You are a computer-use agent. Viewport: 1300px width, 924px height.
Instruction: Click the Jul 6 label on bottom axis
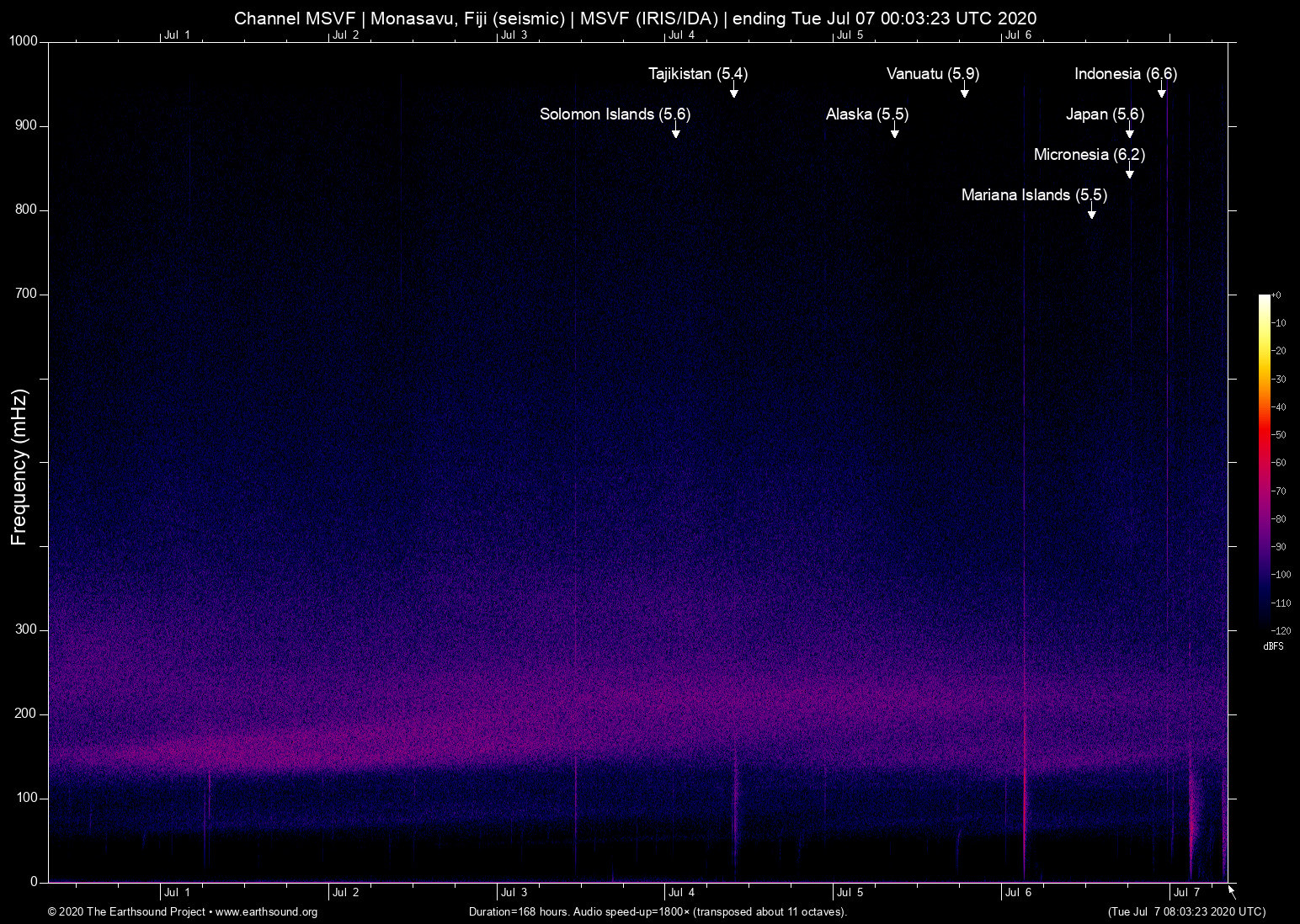1018,892
